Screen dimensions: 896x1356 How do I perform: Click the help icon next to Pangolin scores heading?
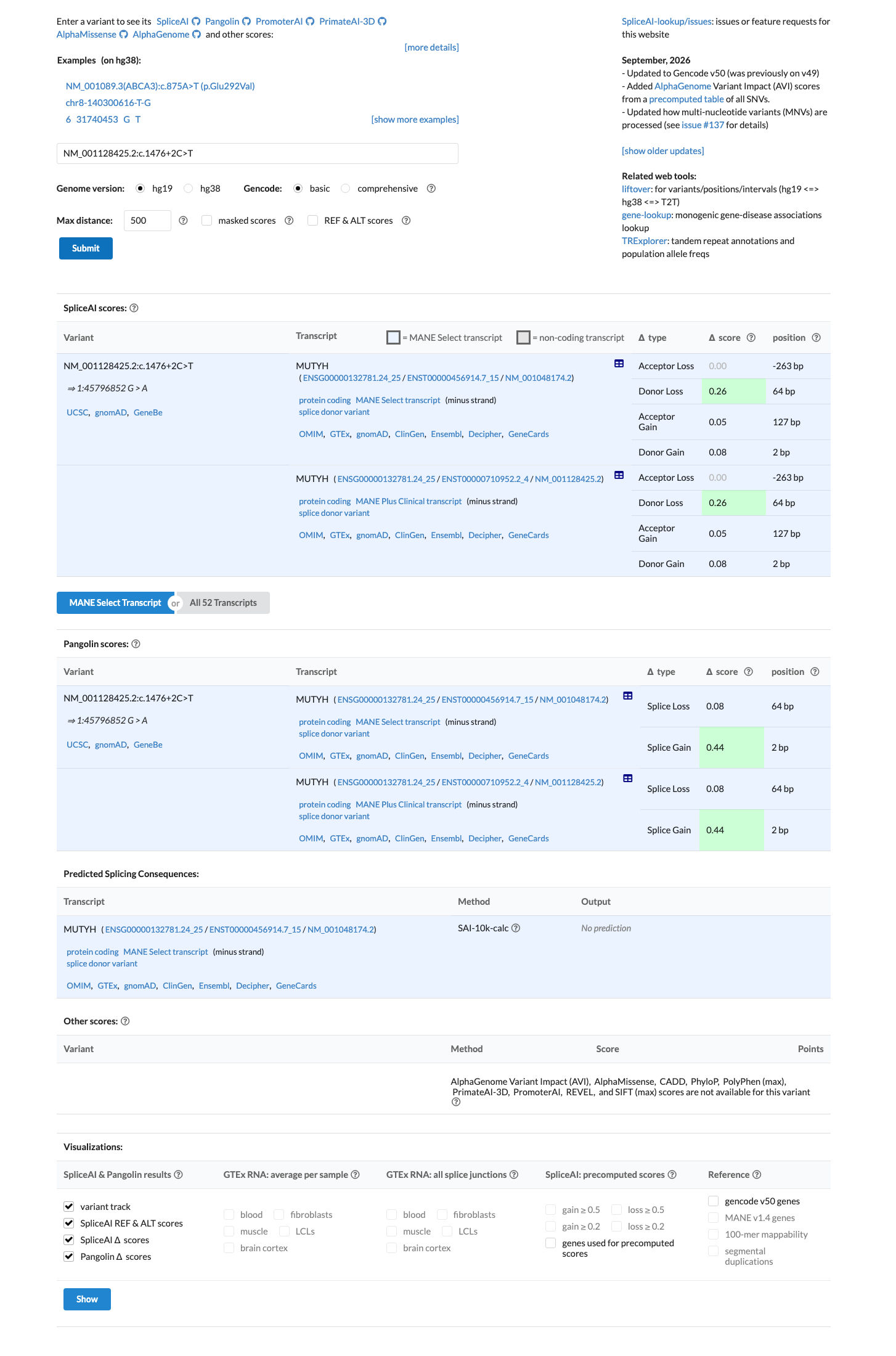136,644
